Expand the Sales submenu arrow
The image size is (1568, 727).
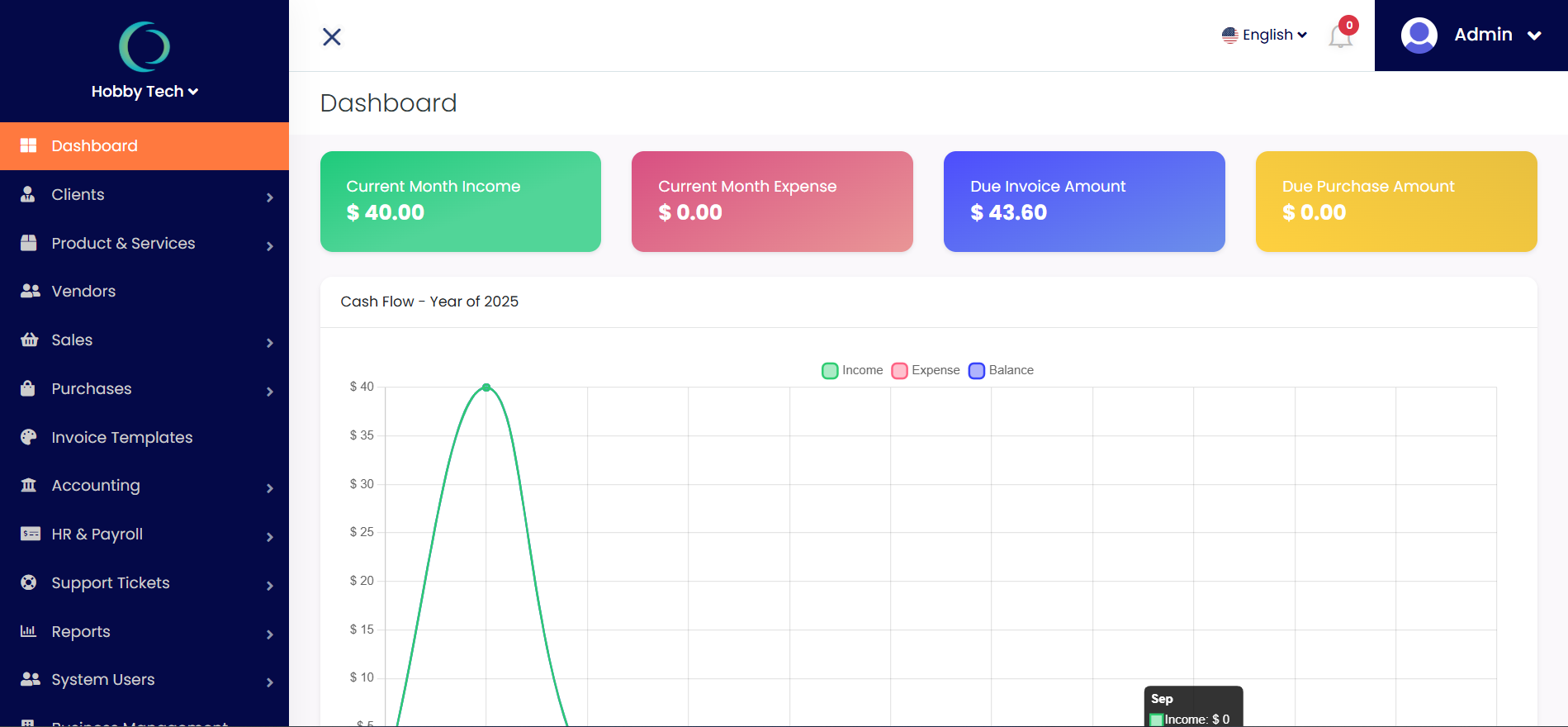(x=269, y=343)
